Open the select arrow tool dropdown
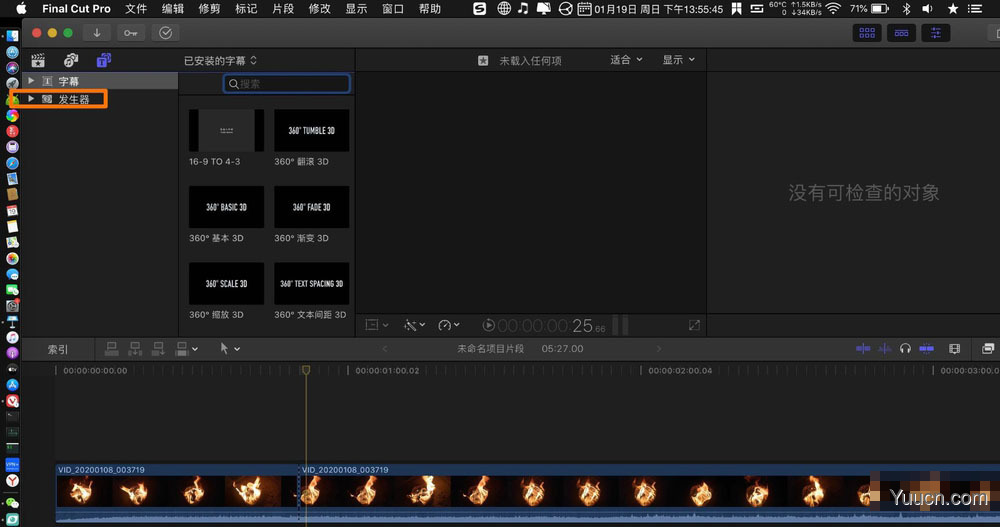1000x527 pixels. click(x=230, y=348)
